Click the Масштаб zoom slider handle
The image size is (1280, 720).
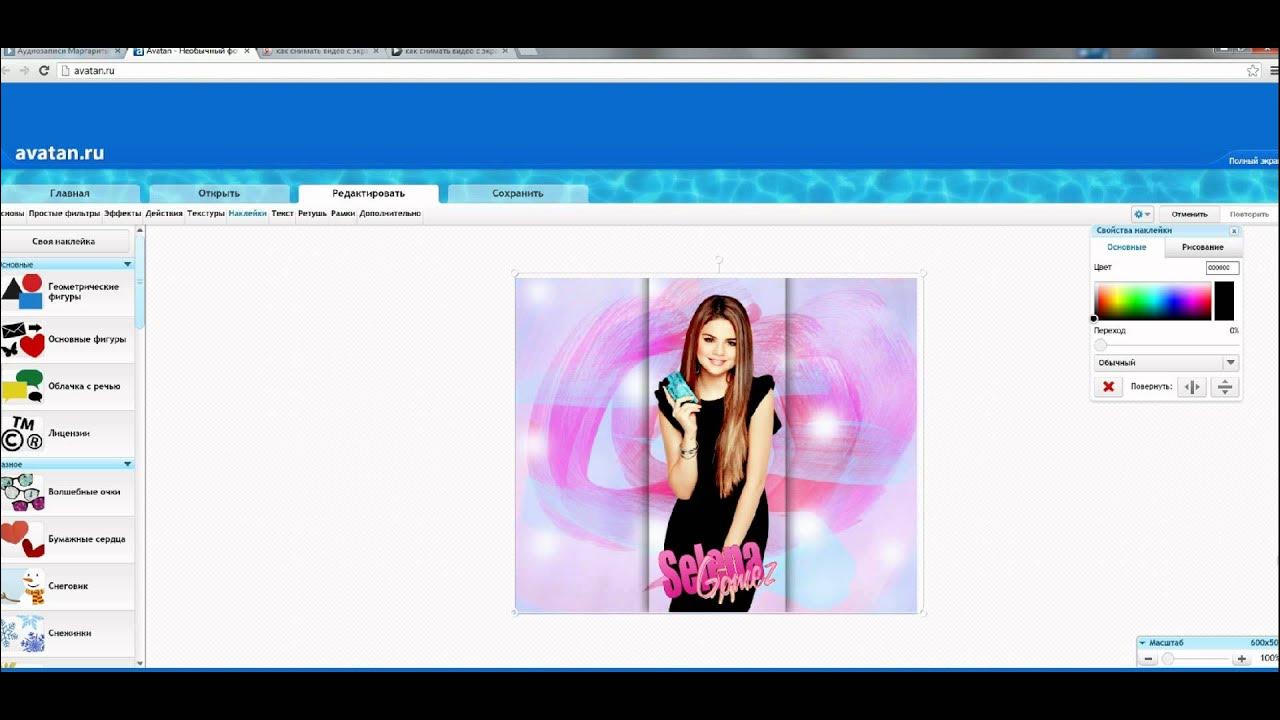1167,659
